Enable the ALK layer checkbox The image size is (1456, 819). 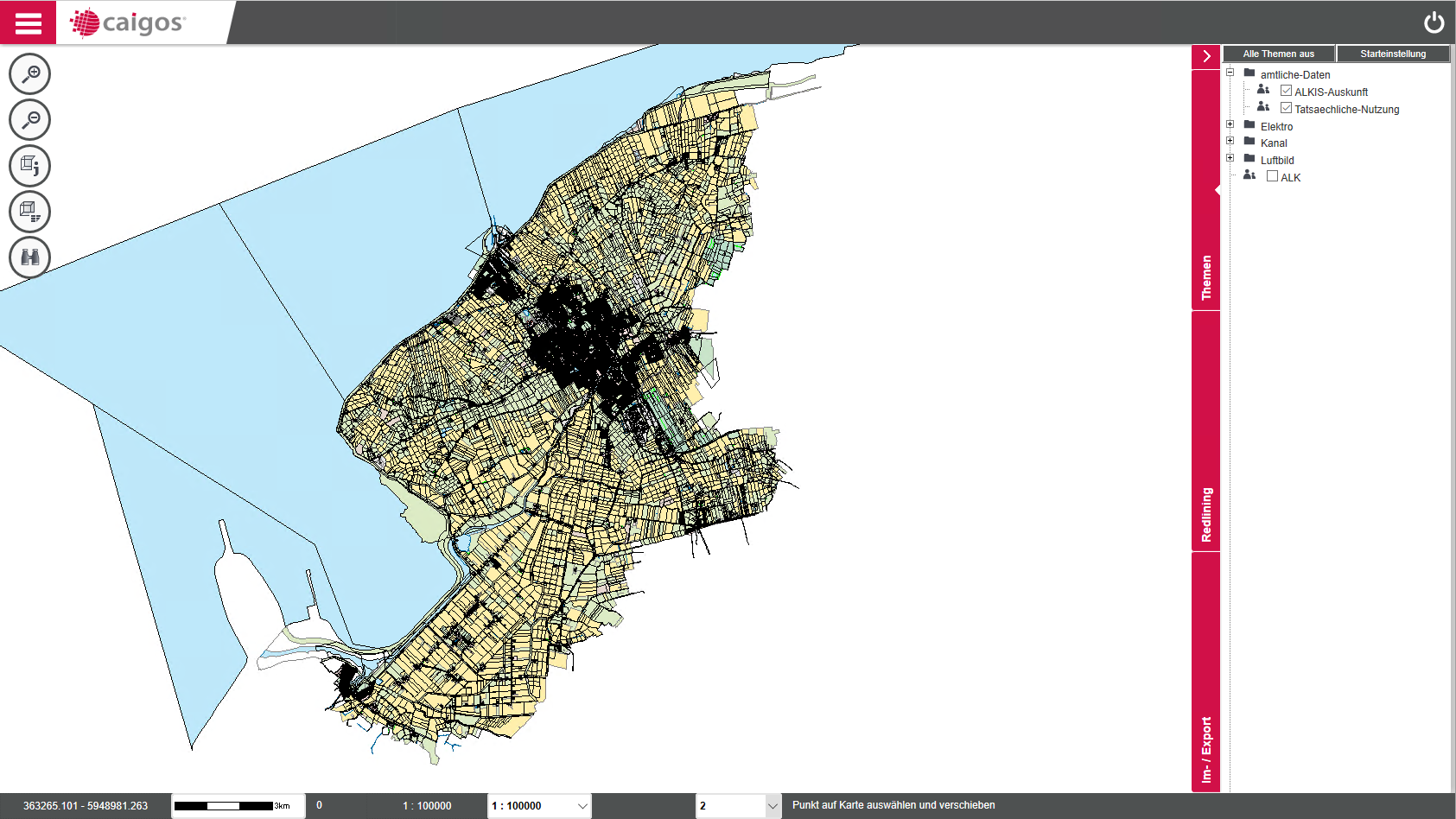pyautogui.click(x=1272, y=176)
